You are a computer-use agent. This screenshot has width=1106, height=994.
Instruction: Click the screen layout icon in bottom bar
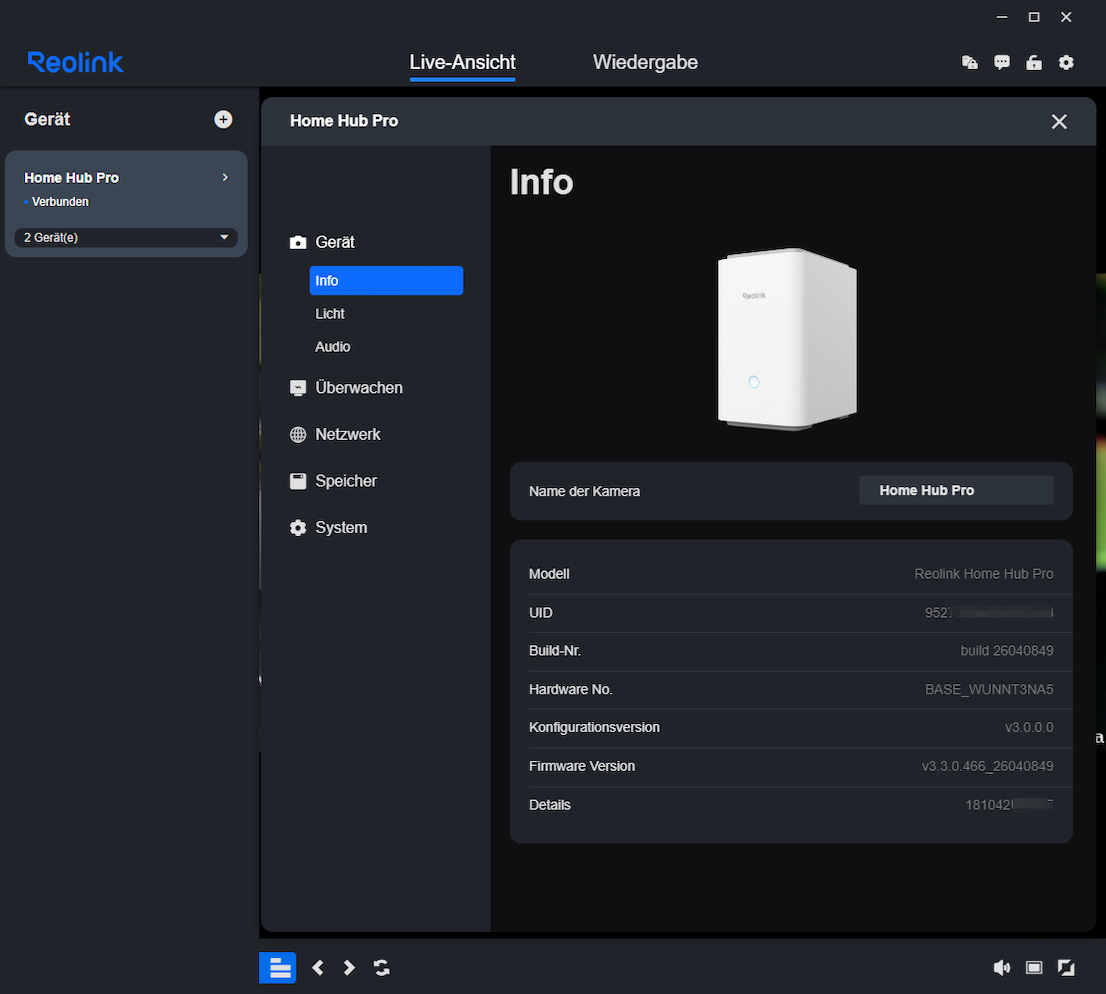click(x=1034, y=967)
